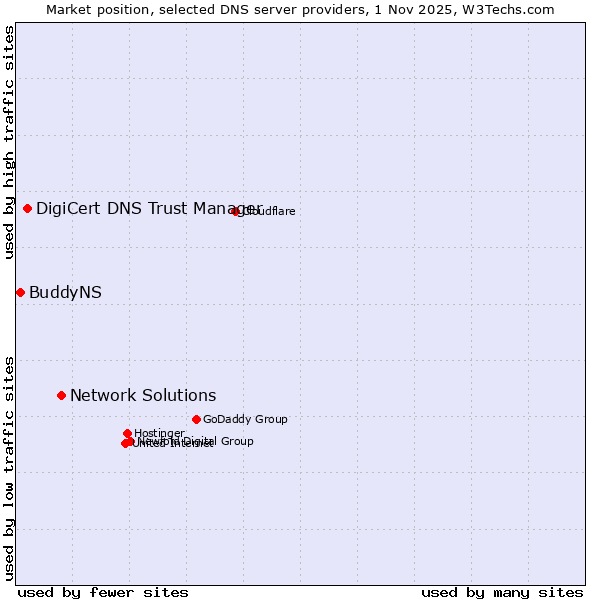This screenshot has height=600, width=600.
Task: Click the chart title mentioning W3Techs.com
Action: click(300, 9)
